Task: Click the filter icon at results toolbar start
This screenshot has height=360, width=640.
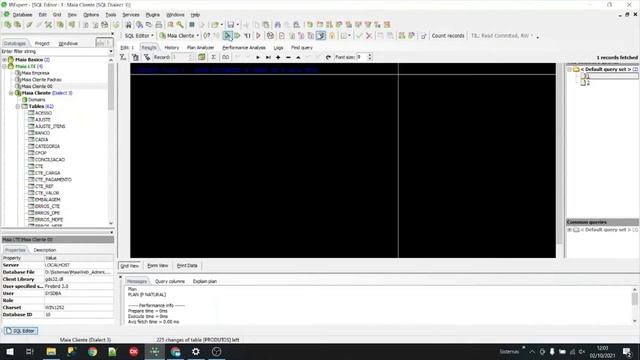Action: click(123, 57)
